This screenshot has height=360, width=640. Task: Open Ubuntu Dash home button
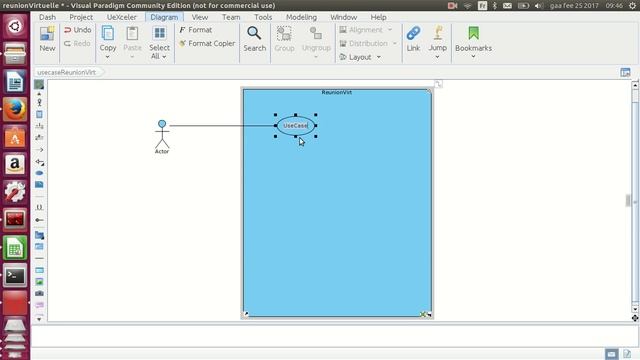coord(15,27)
